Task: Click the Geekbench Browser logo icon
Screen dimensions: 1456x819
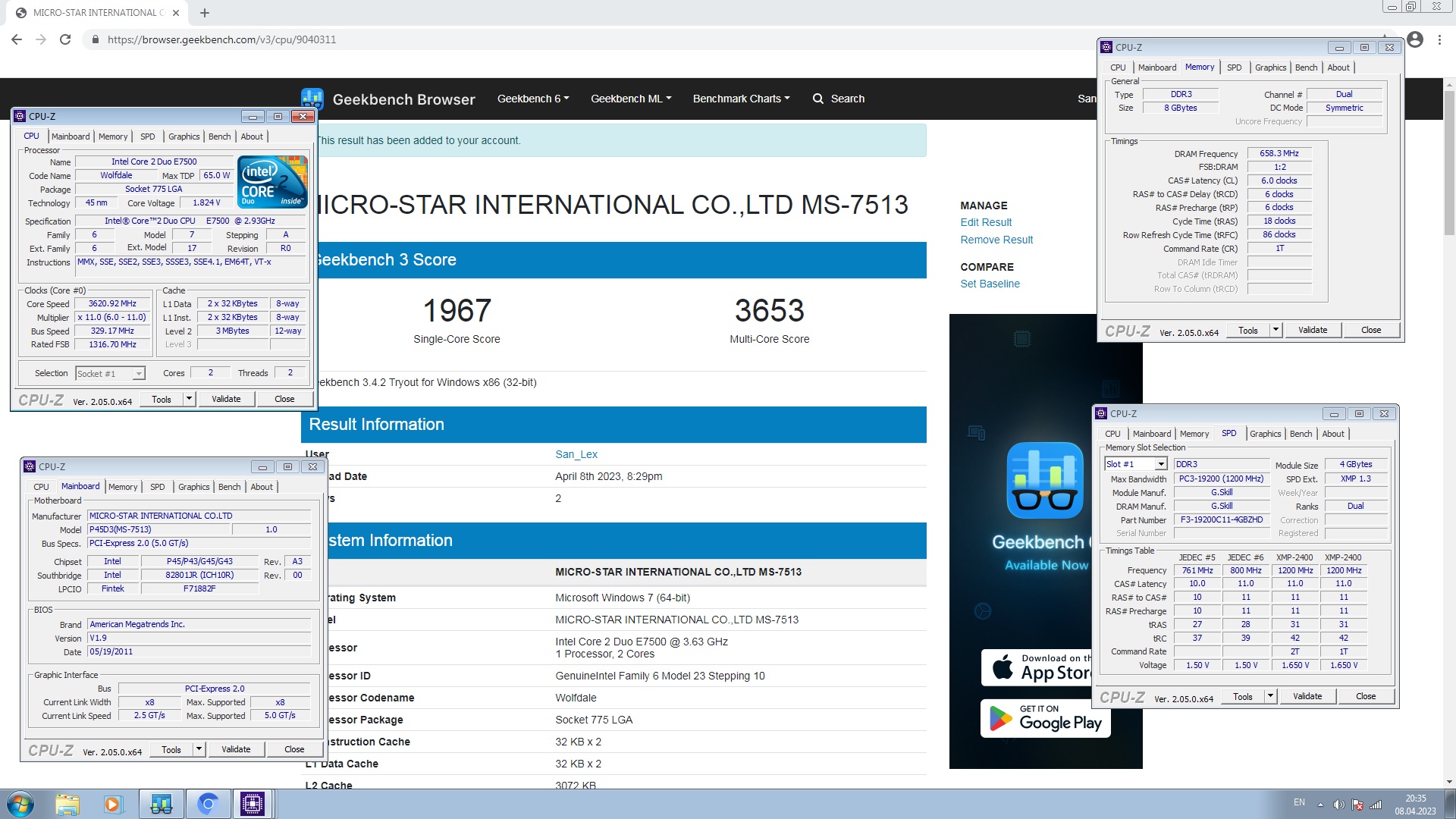Action: point(312,99)
